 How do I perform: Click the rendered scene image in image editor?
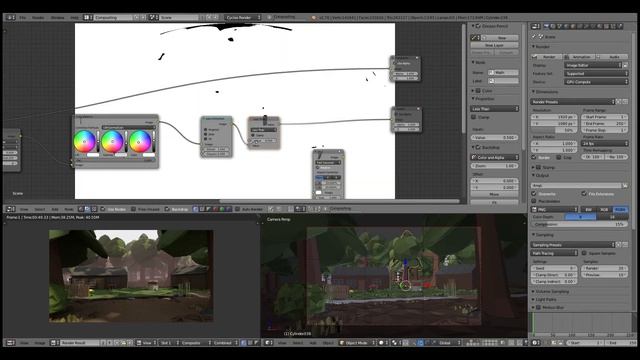click(x=131, y=276)
